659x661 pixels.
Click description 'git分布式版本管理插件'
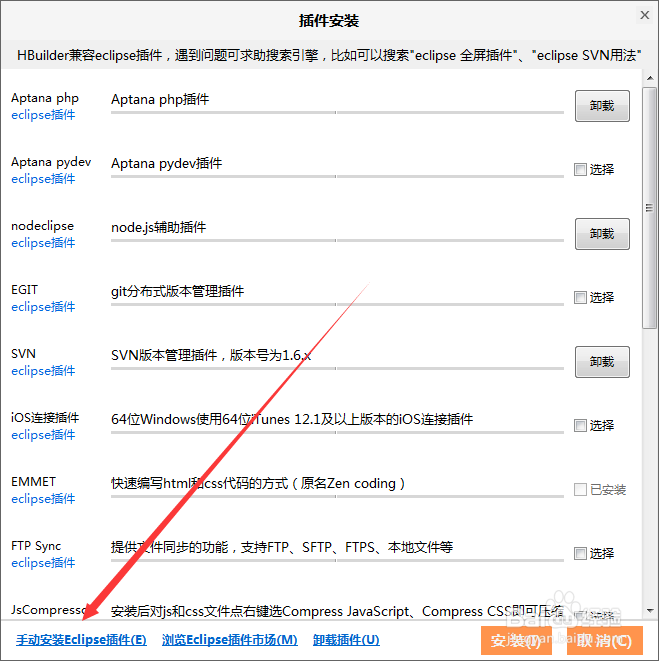tap(178, 291)
